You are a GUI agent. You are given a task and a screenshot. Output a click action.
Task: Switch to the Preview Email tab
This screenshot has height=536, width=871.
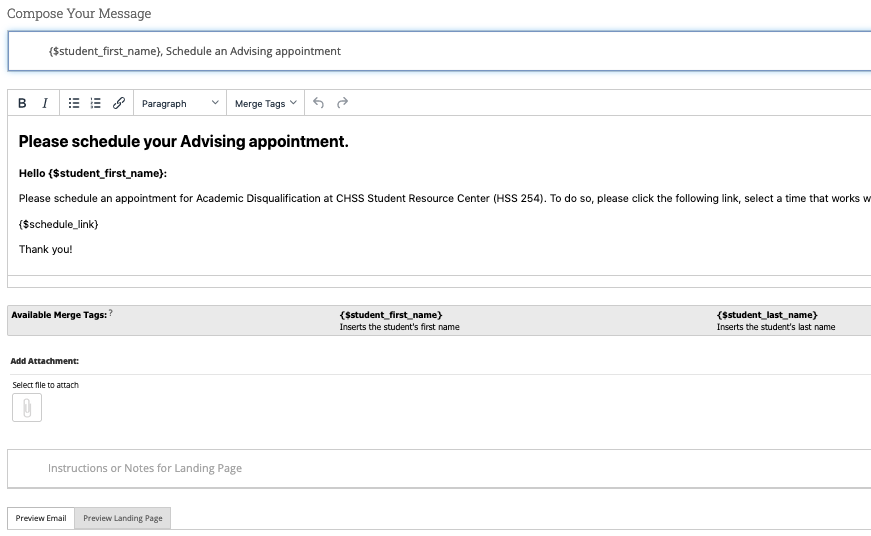click(x=41, y=518)
